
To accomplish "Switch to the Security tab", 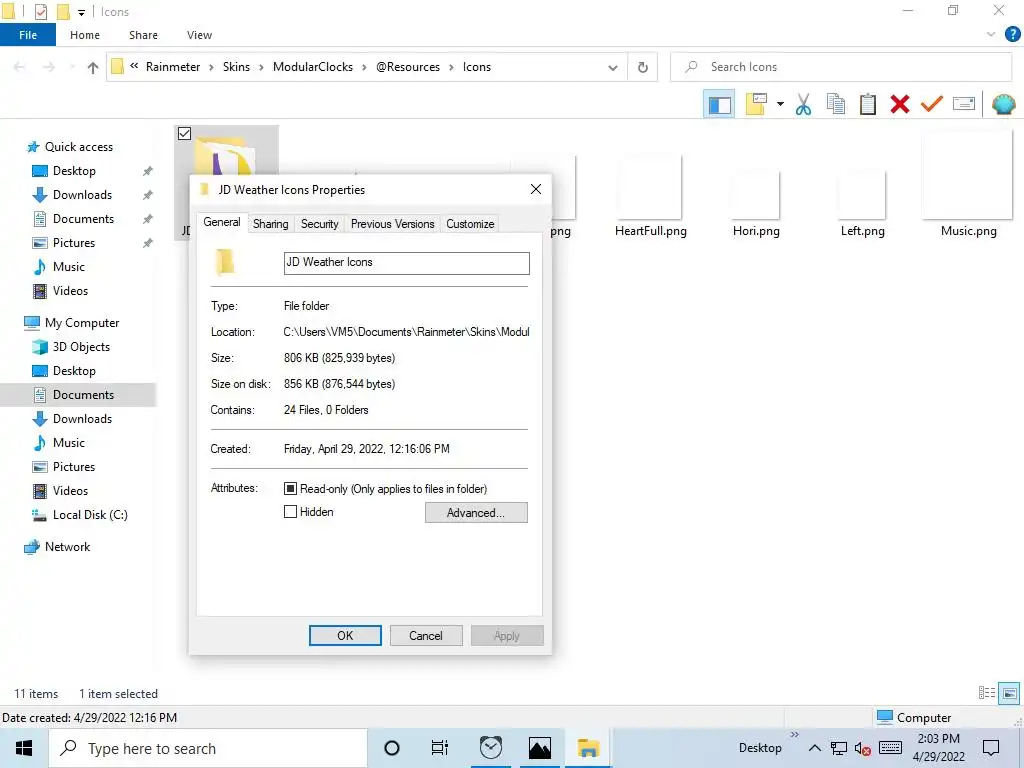I will (x=319, y=224).
